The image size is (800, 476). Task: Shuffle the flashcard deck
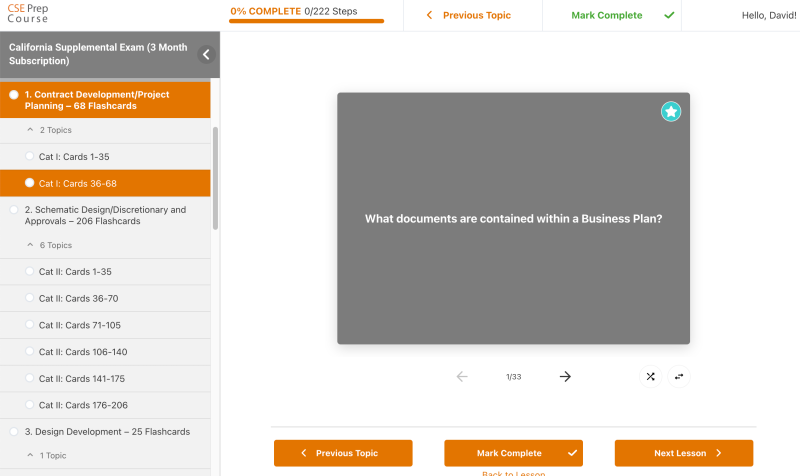(650, 377)
